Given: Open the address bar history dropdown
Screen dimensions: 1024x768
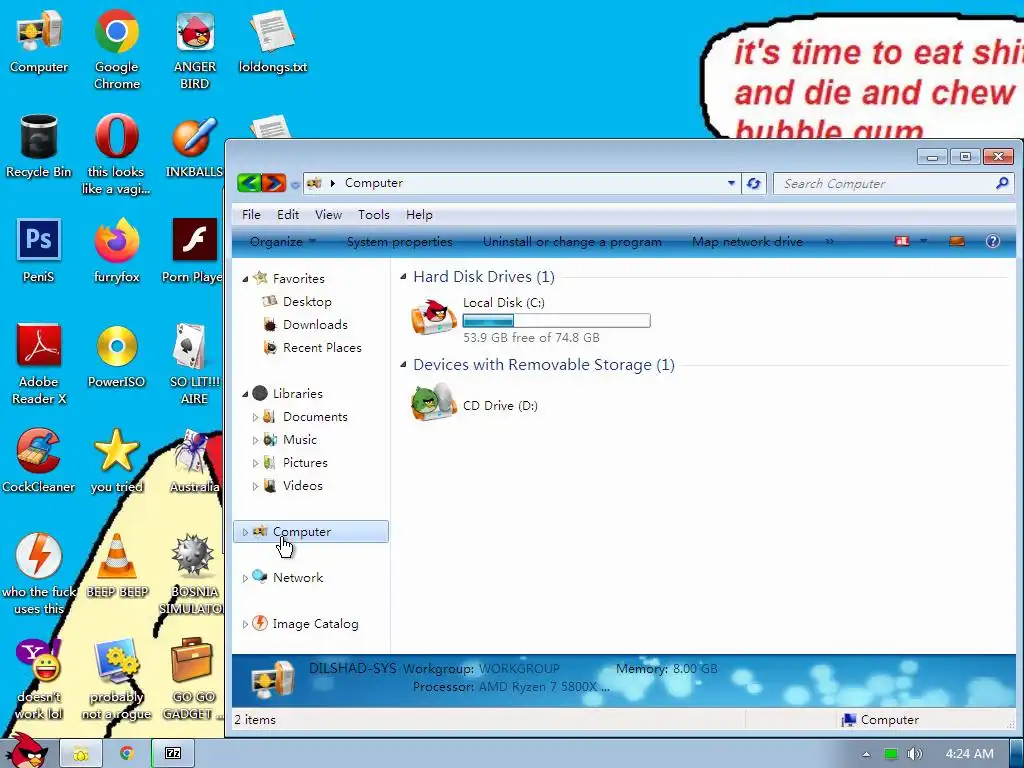Looking at the screenshot, I should point(731,184).
